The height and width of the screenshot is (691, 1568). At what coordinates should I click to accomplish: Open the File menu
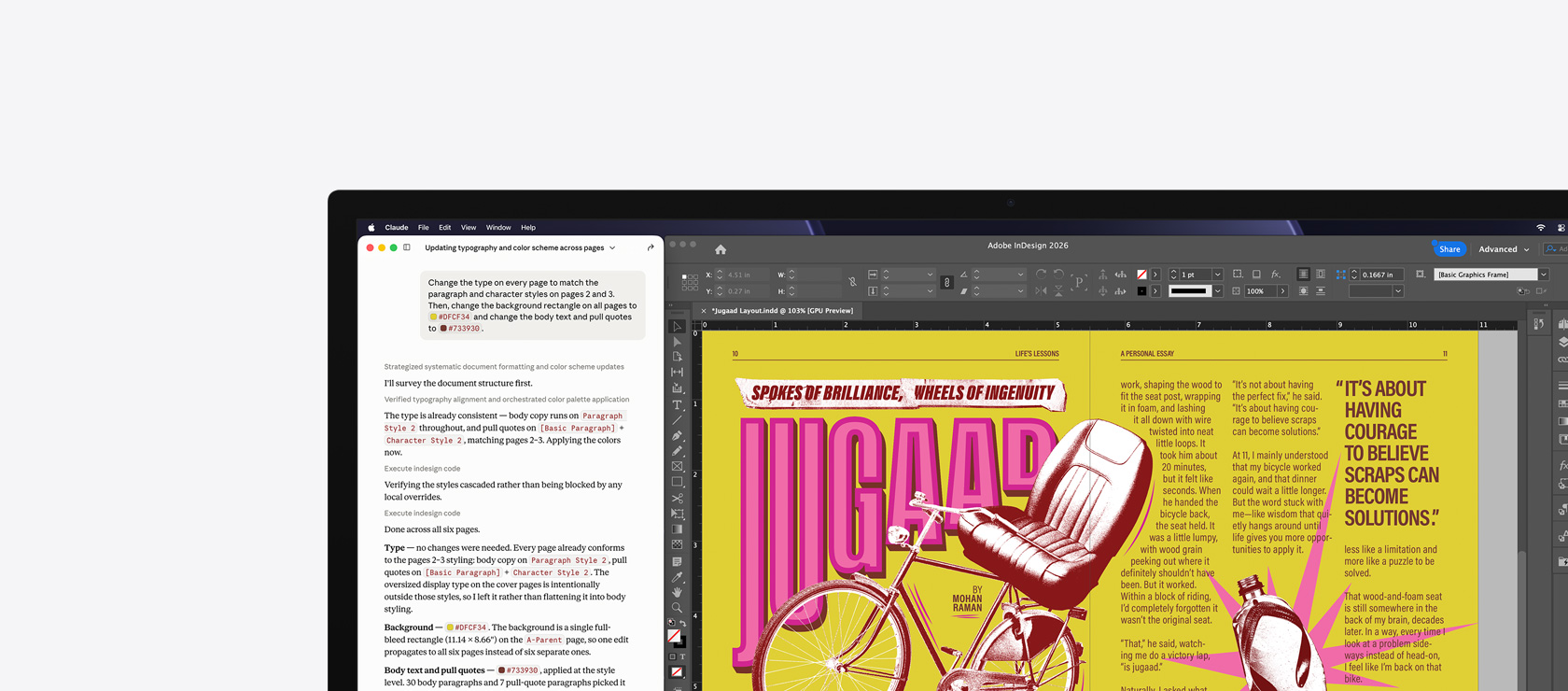[x=423, y=228]
